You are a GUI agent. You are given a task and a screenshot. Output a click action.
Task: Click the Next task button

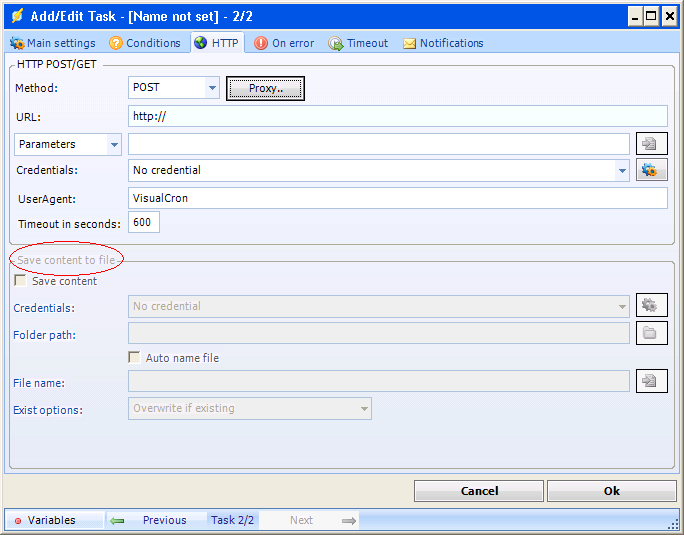[309, 520]
